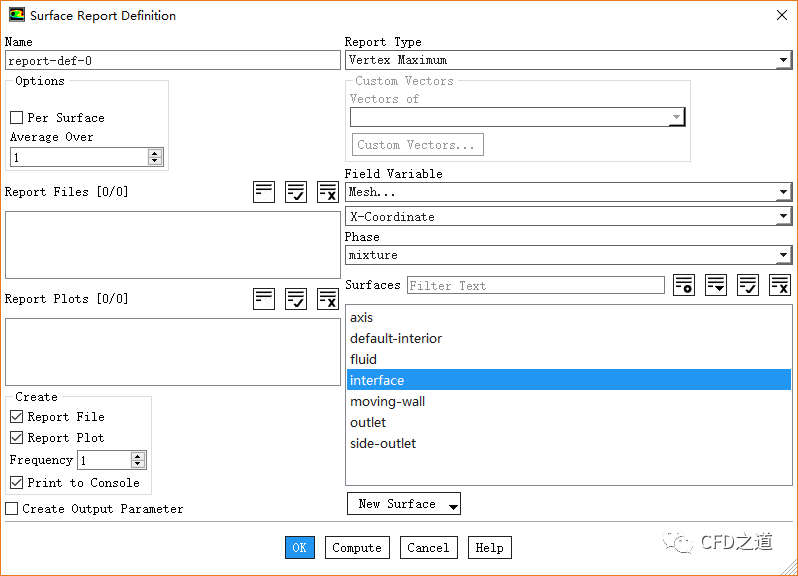Enable the Per Surface checkbox
The height and width of the screenshot is (576, 798).
17,118
